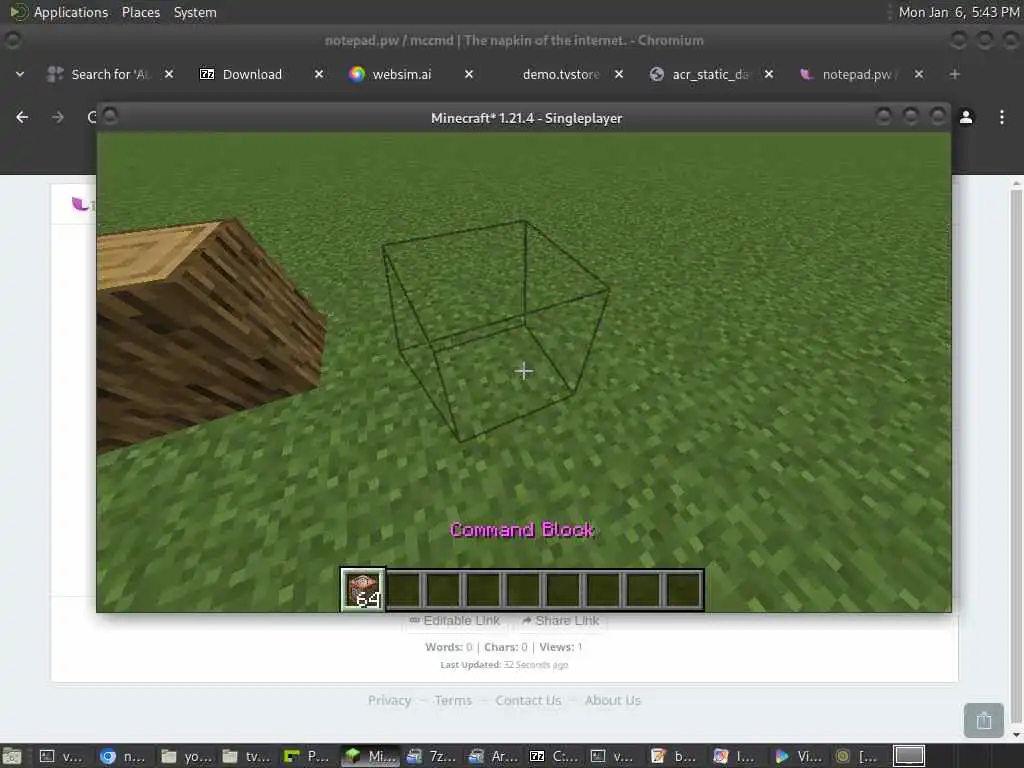Close the acr_static_da tab
1024x768 pixels.
click(x=769, y=74)
